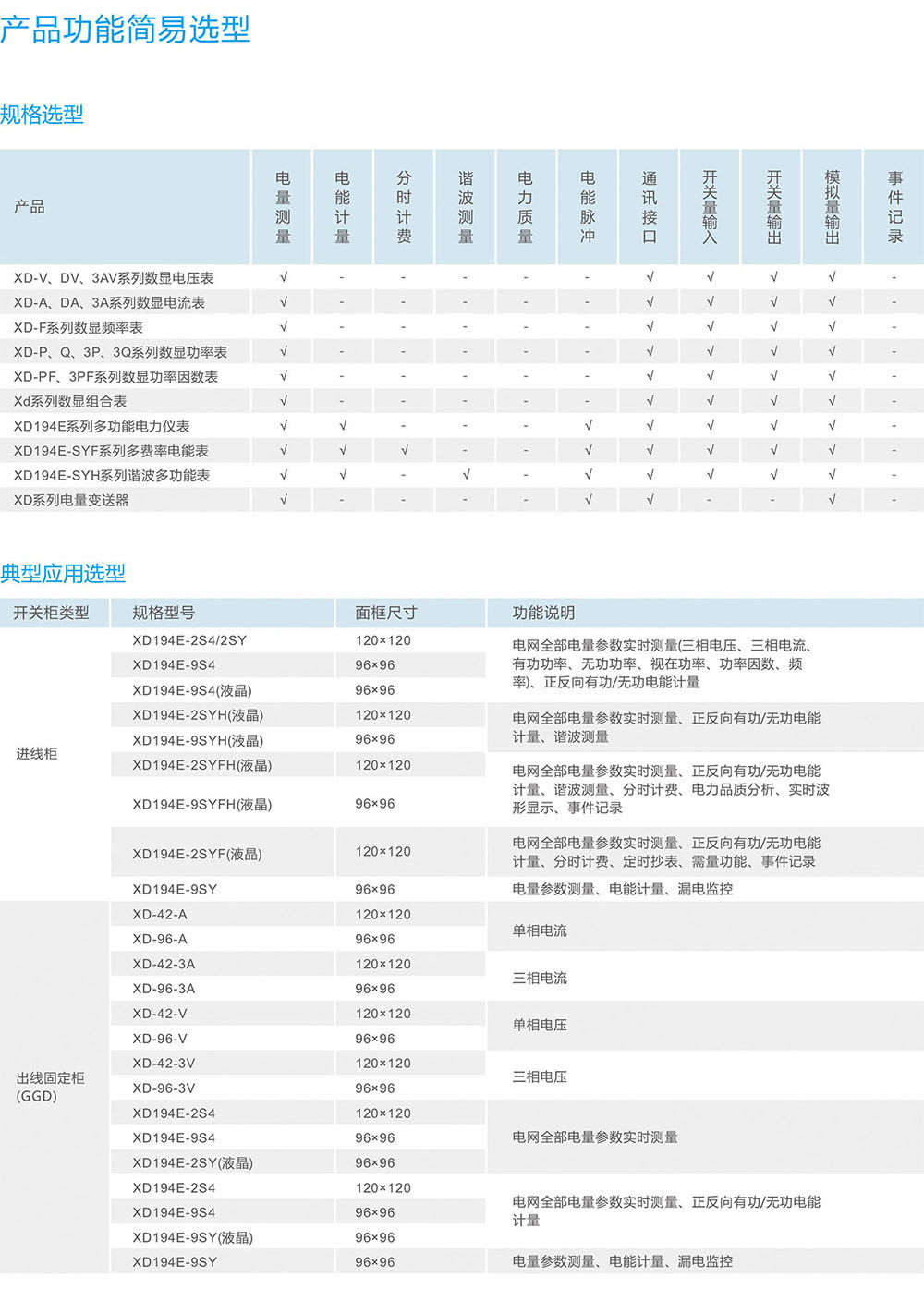Click the 电能脉冲 checkmark for XD系列电量变送器
Screen dimensions: 924x1289
tap(588, 500)
